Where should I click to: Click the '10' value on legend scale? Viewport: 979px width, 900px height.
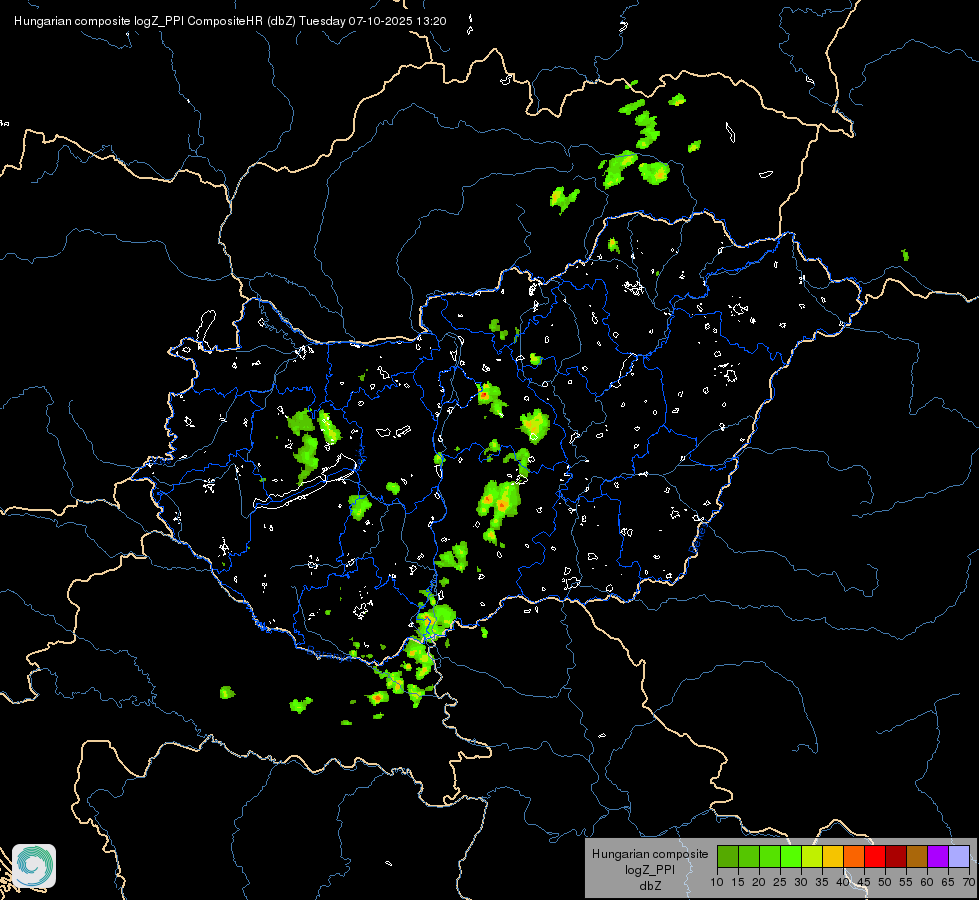click(x=717, y=882)
